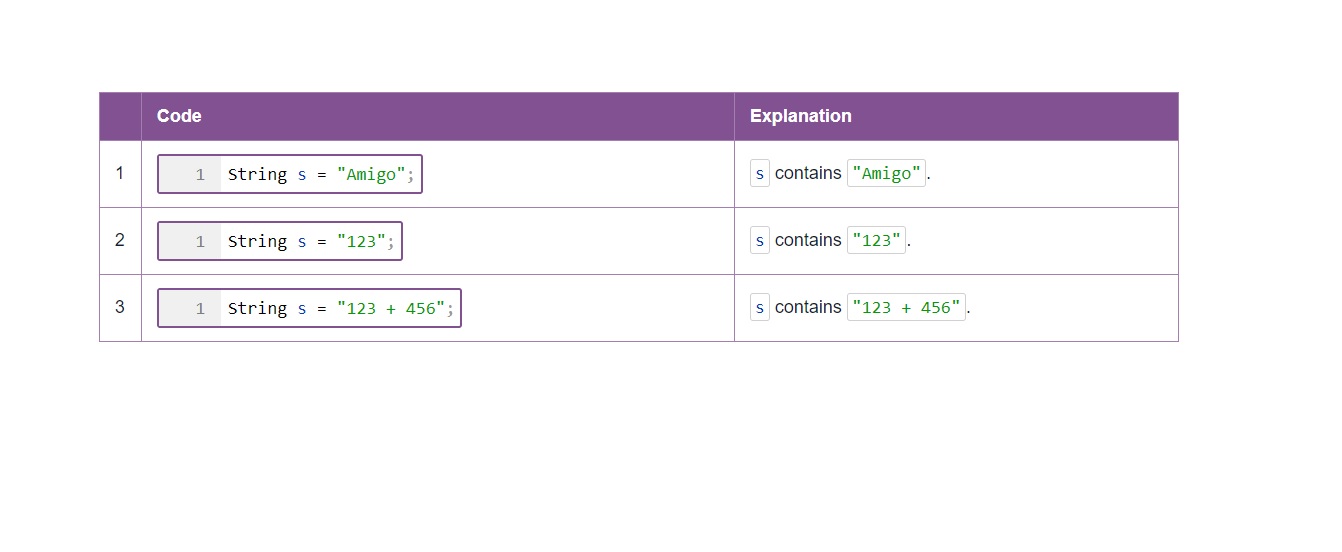Screen dimensions: 1342x552
Task: Select row number 3 in the table
Action: click(x=120, y=307)
